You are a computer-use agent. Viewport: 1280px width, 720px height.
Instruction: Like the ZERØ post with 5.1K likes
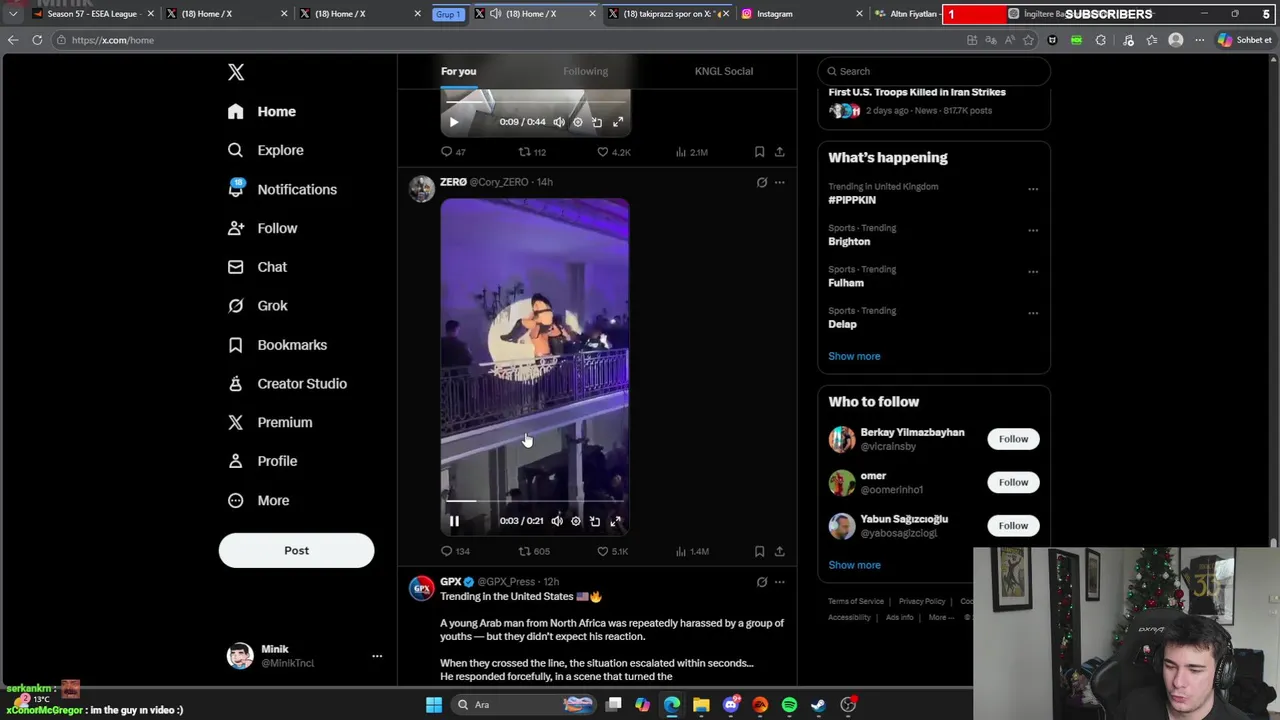612,551
